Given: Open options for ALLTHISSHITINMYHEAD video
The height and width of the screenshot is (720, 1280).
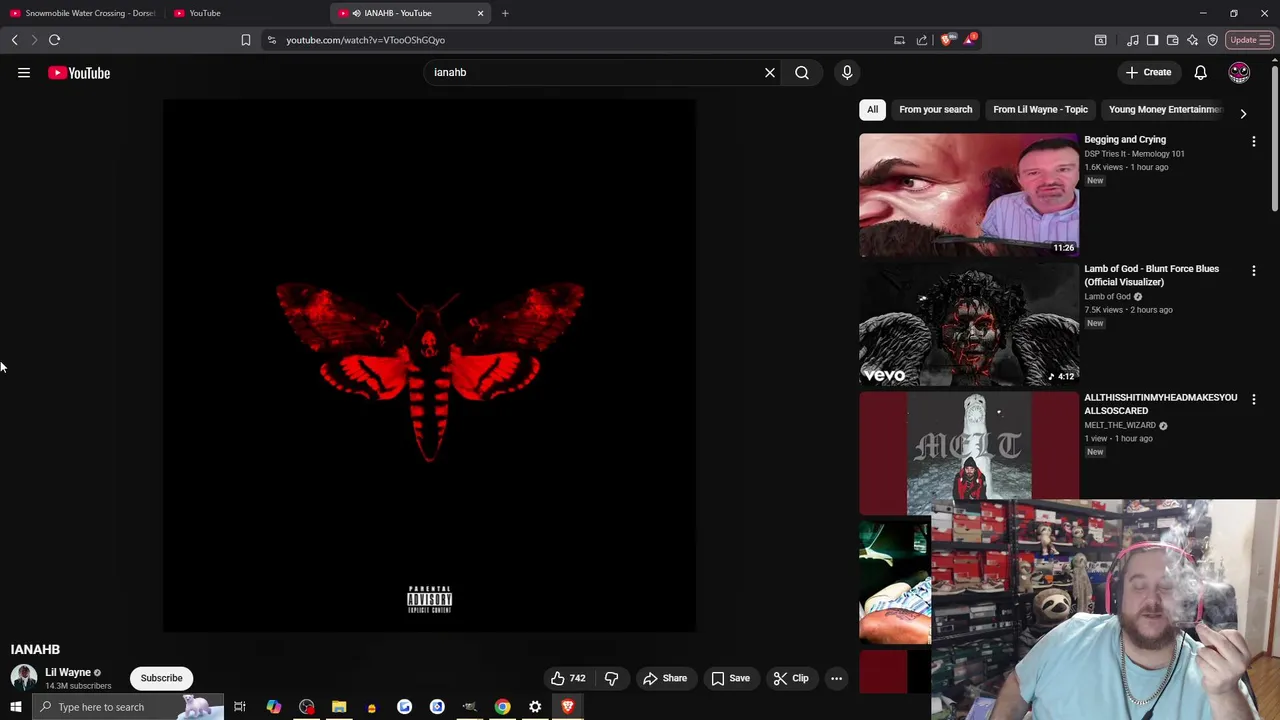Looking at the screenshot, I should (x=1254, y=399).
